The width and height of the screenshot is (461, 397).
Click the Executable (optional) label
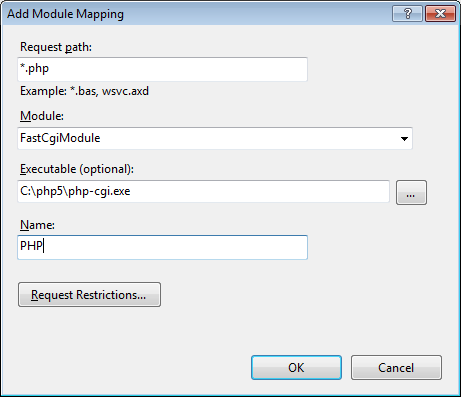[77, 169]
